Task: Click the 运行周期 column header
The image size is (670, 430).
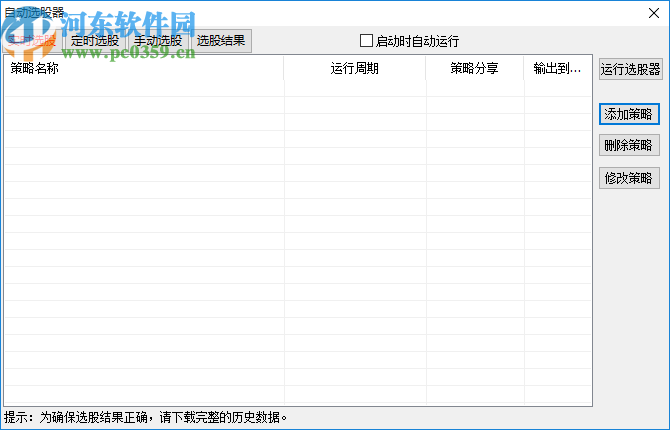Action: [x=355, y=68]
